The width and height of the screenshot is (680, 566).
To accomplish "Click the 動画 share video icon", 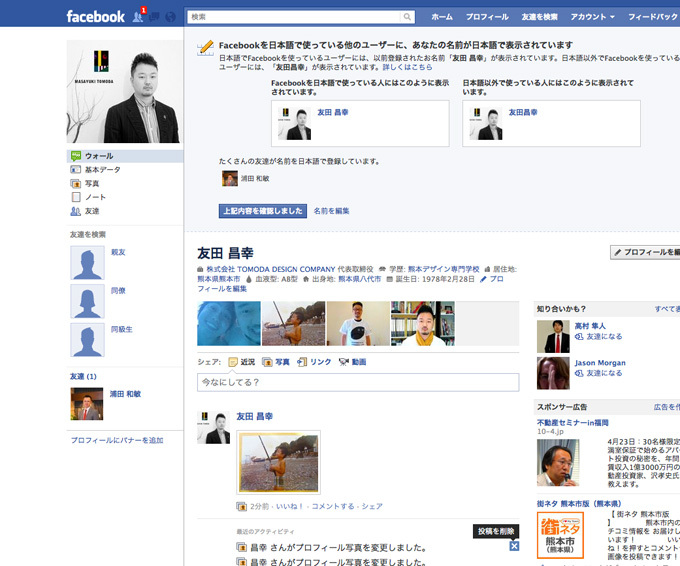I will tap(343, 362).
